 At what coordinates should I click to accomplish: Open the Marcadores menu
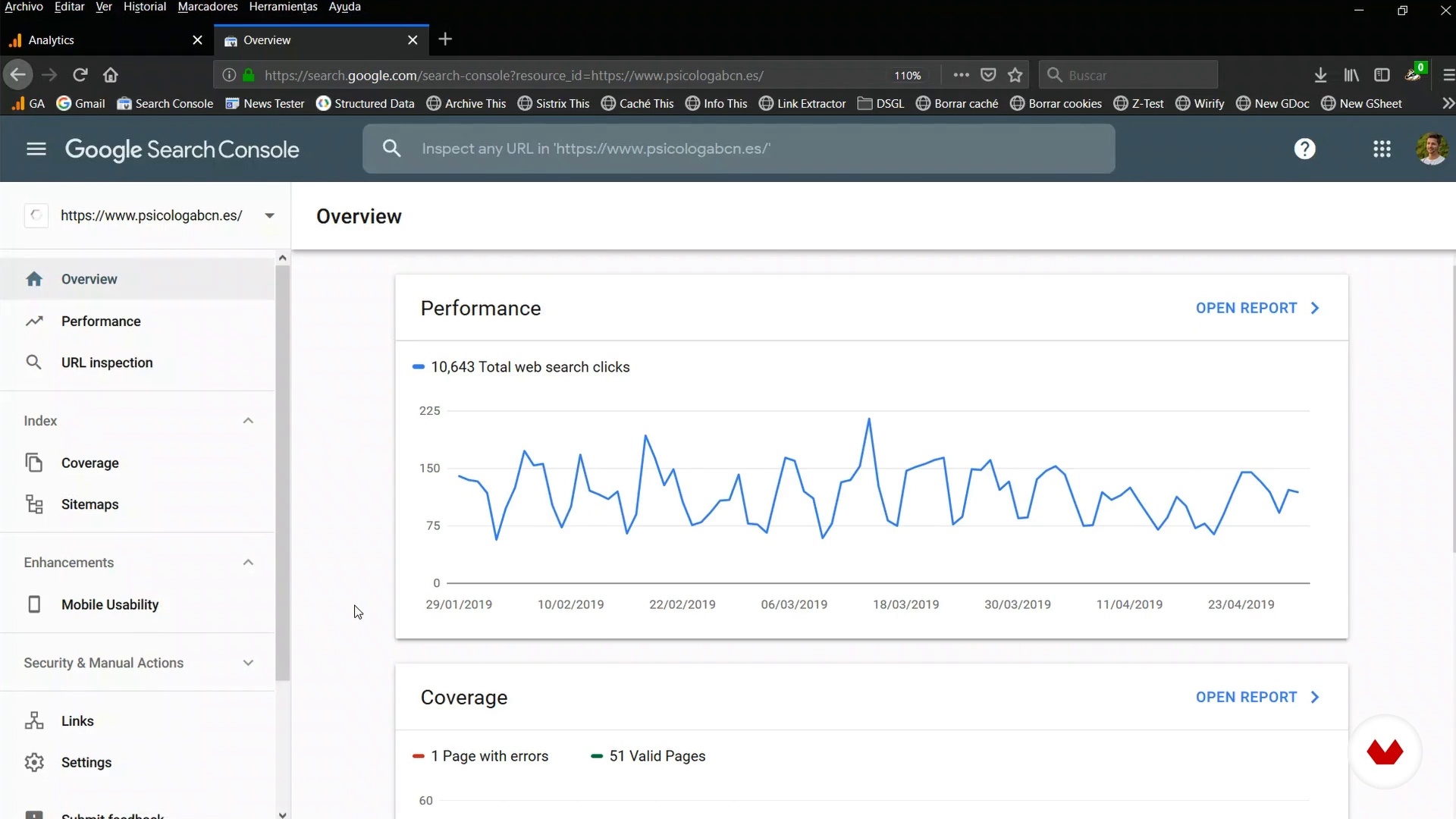(x=208, y=7)
